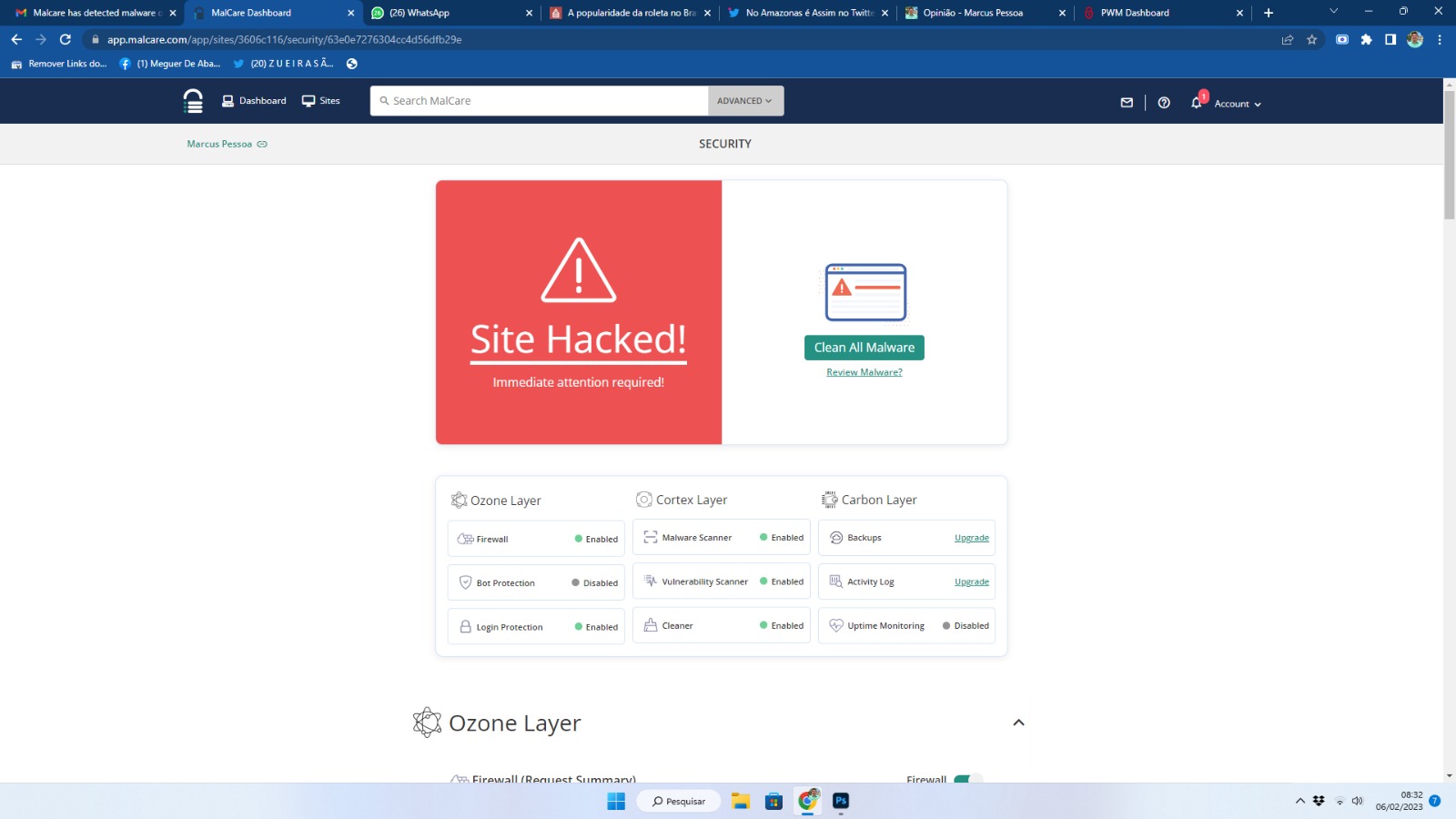Viewport: 1456px width, 819px height.
Task: Switch to A popularidade da roleta tab
Action: 630,13
